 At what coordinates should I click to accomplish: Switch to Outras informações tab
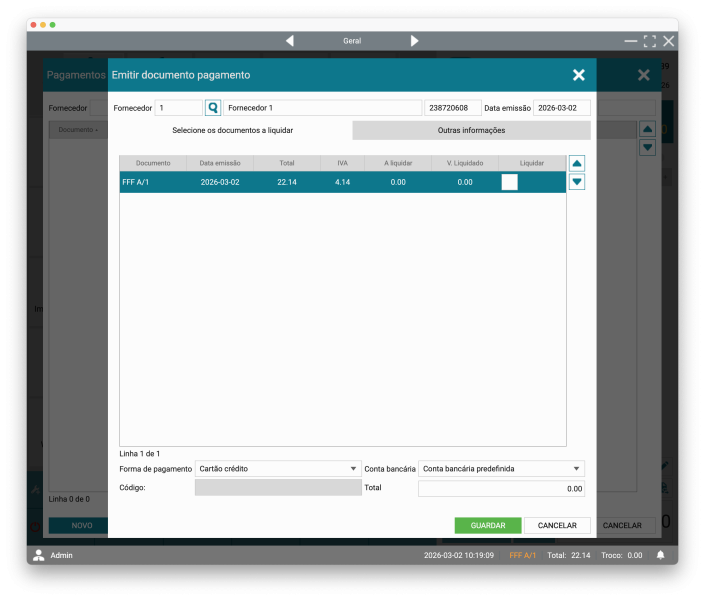471,131
